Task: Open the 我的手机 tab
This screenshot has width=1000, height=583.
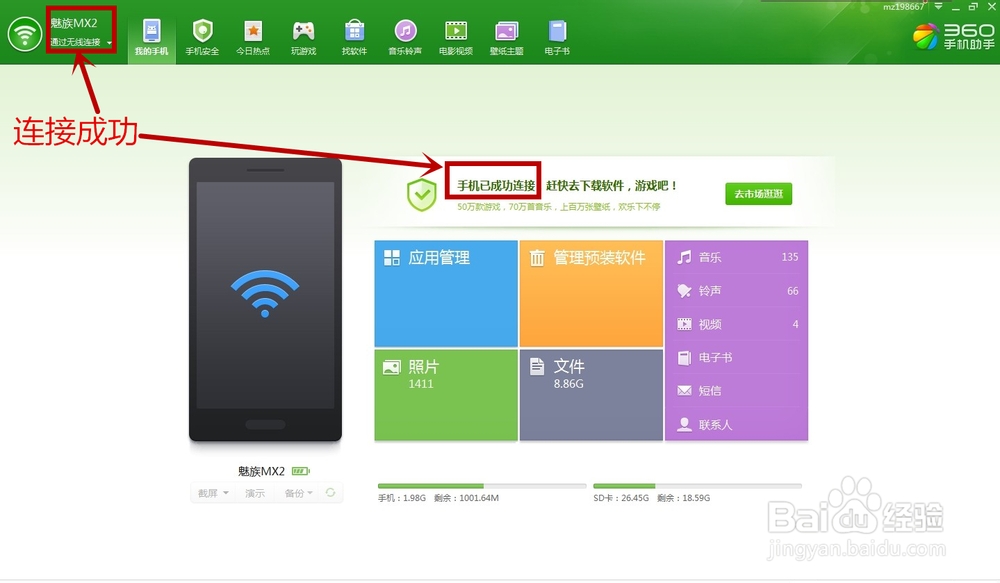Action: point(151,38)
